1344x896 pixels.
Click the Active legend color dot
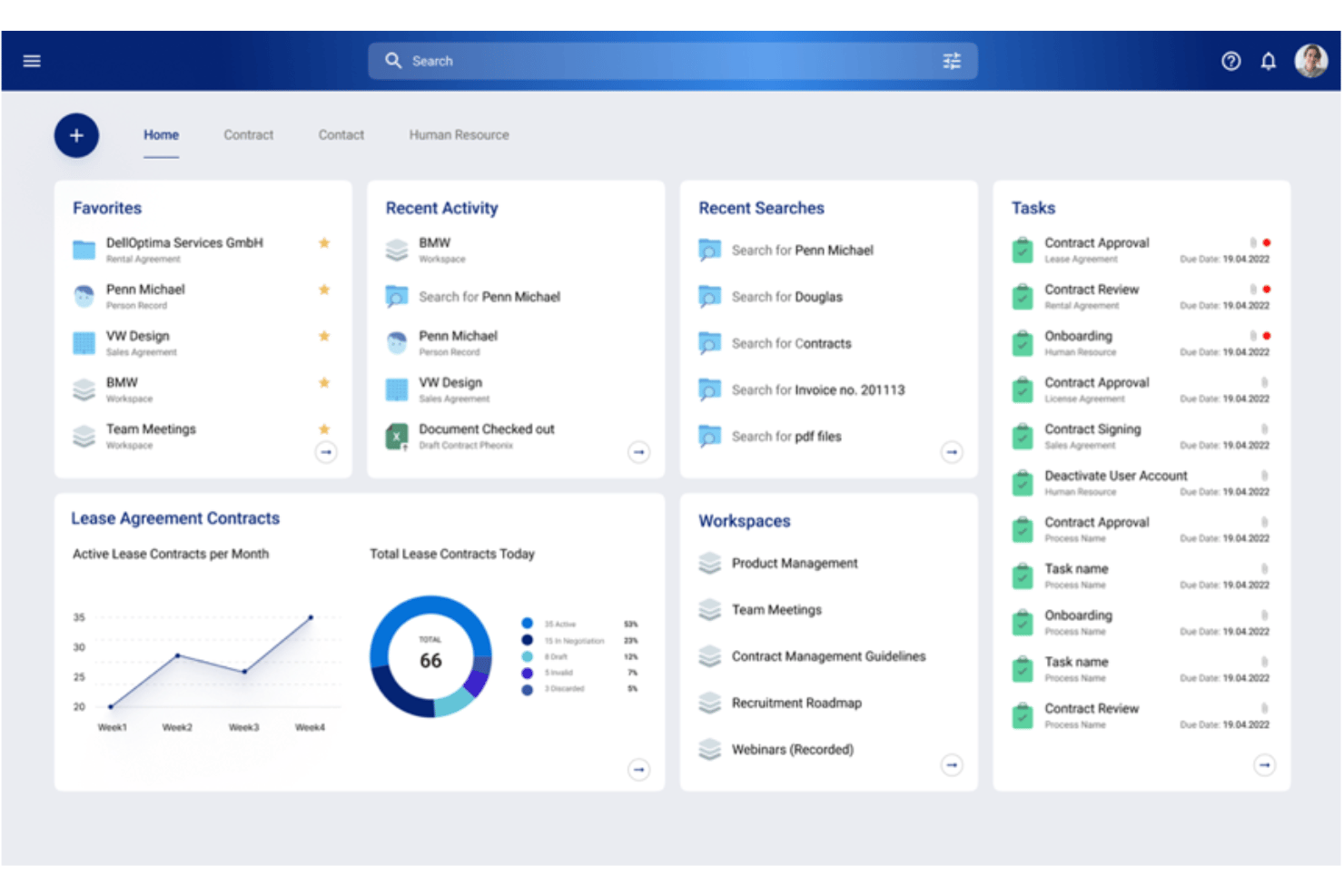click(x=527, y=624)
